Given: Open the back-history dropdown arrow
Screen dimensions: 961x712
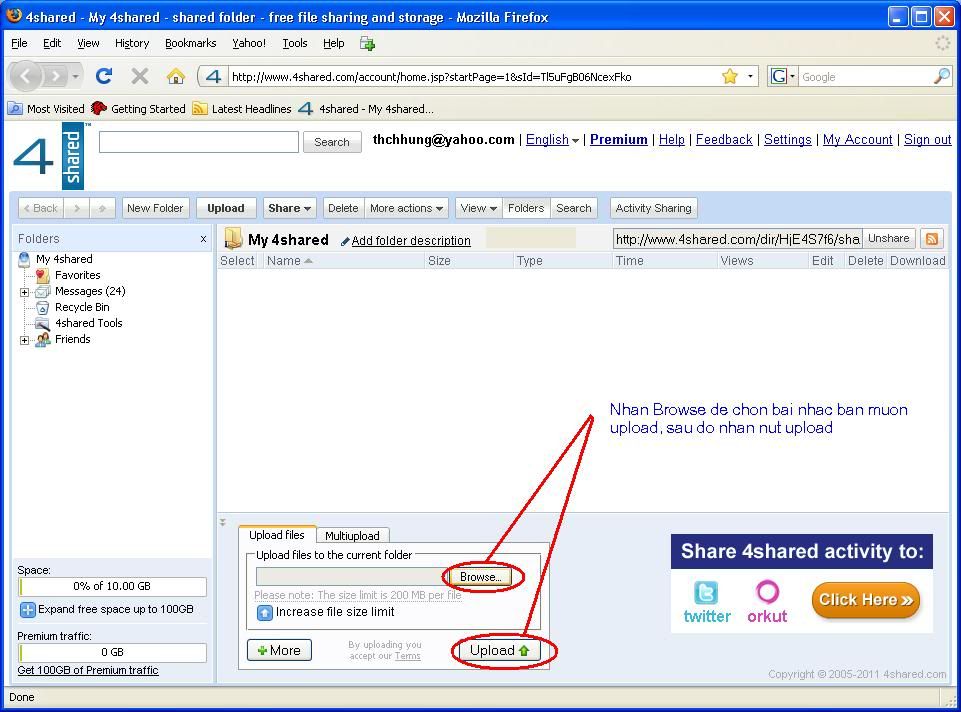Looking at the screenshot, I should tap(75, 77).
